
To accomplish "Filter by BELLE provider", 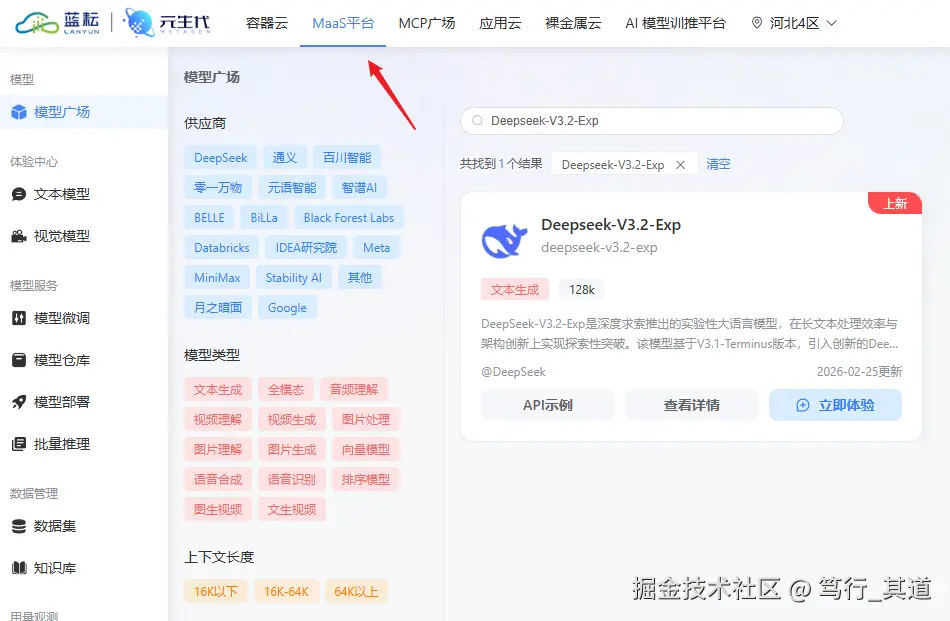I will 210,218.
